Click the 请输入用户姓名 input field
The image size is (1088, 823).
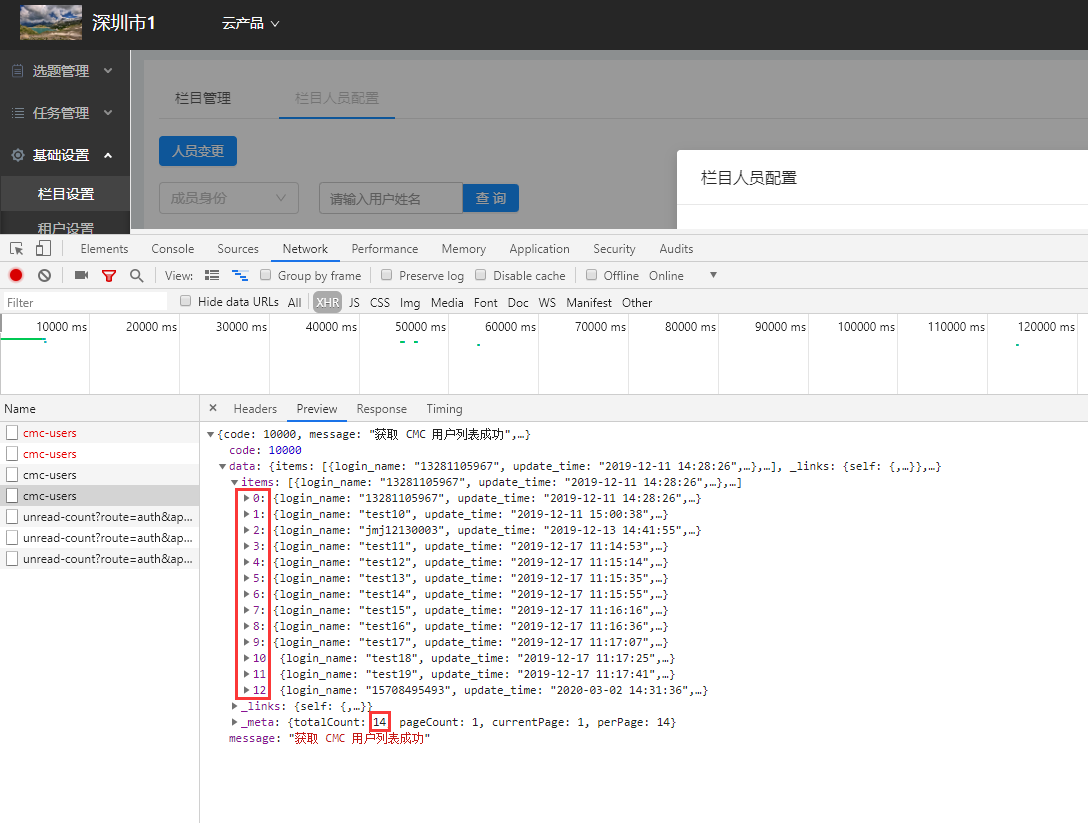click(390, 198)
